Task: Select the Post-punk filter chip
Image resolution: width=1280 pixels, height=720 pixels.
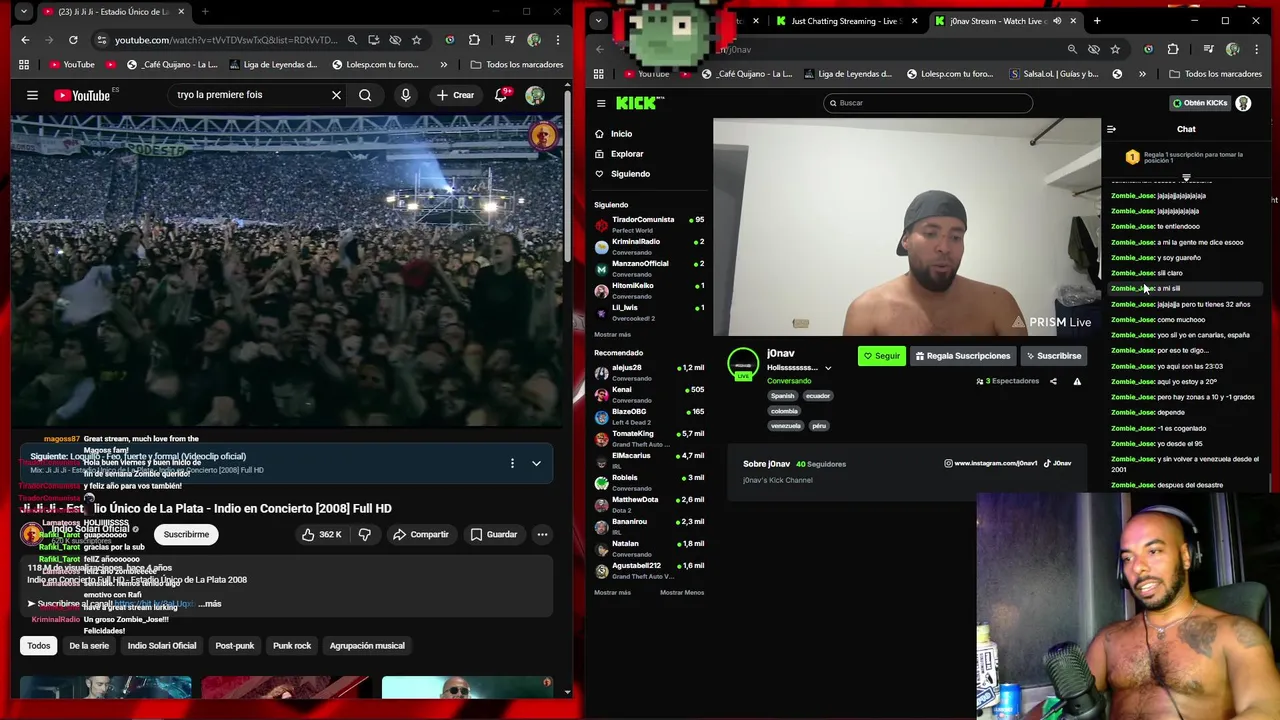Action: (235, 646)
